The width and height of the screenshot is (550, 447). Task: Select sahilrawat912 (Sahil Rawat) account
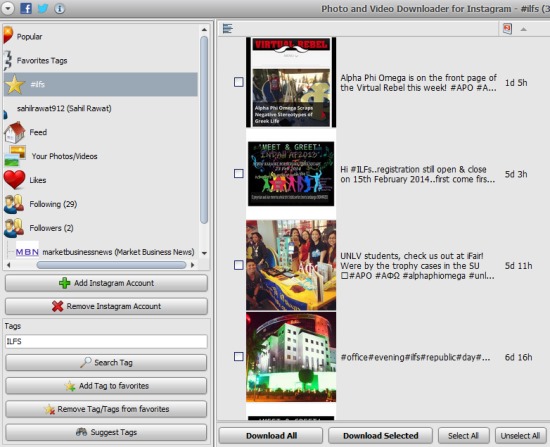click(x=64, y=108)
